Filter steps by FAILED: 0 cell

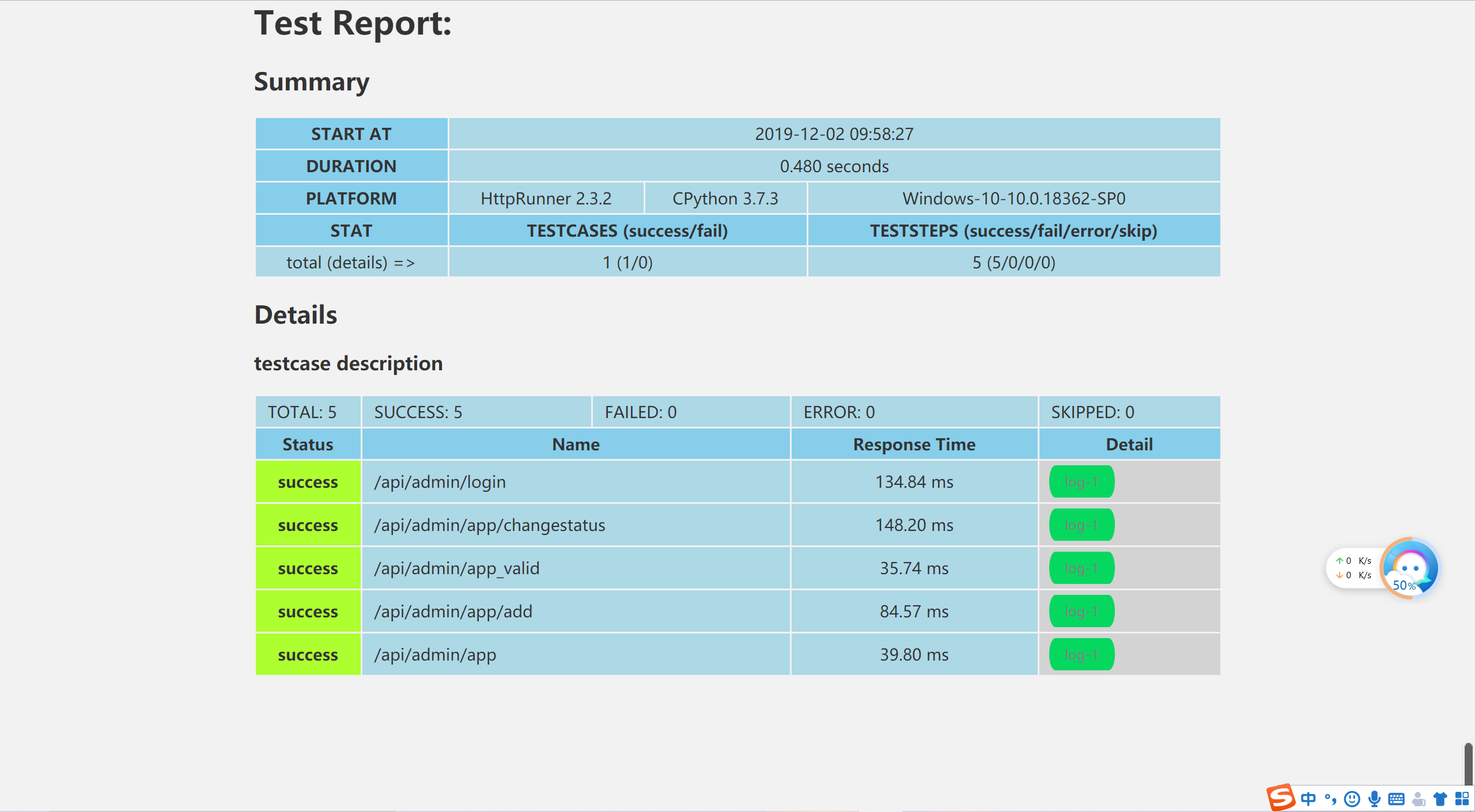coord(690,412)
